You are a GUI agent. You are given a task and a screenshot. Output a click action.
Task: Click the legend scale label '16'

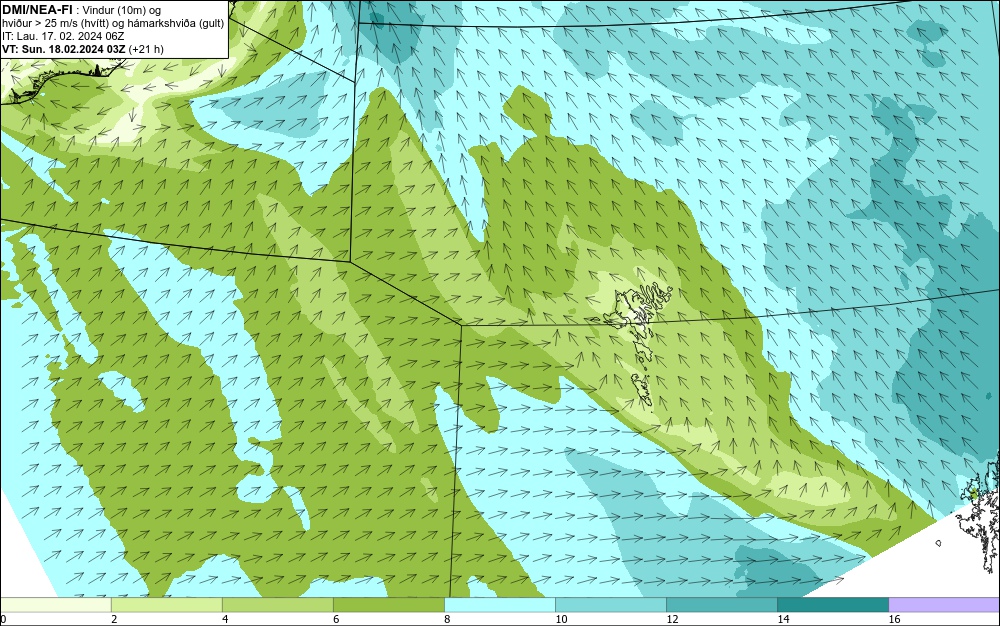[x=894, y=619]
